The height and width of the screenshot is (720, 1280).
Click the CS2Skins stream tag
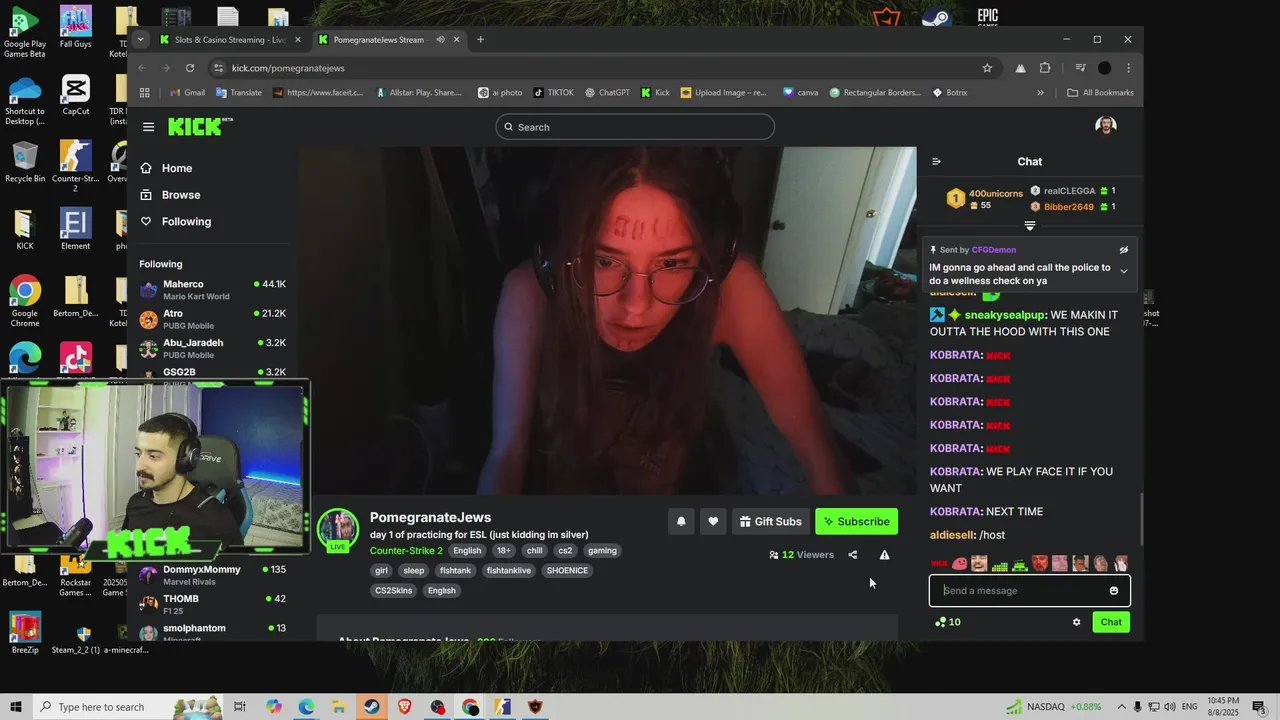pyautogui.click(x=393, y=591)
